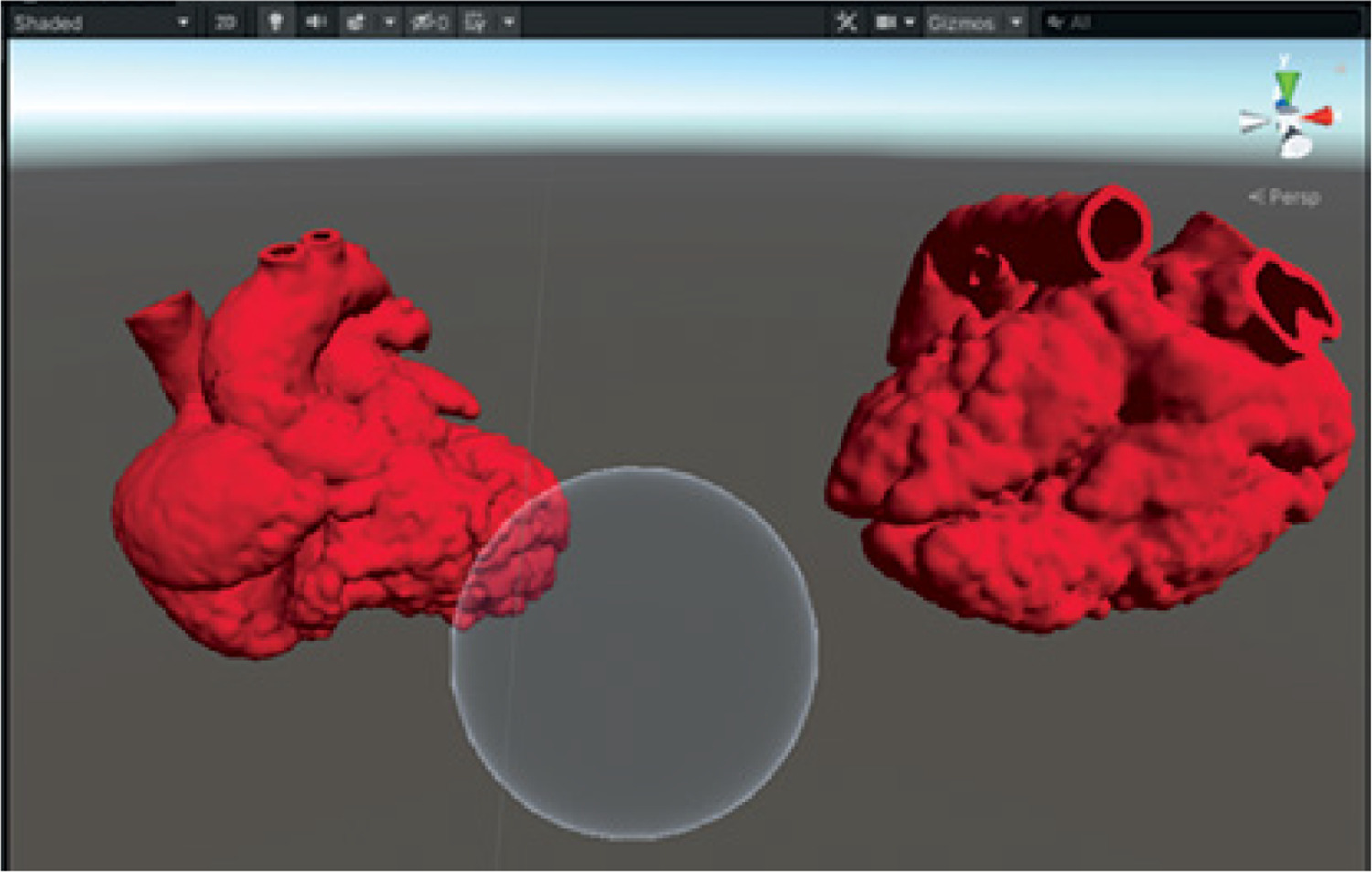Screen dimensions: 1372x872
Task: Expand the effects dropdown arrow
Action: click(390, 22)
